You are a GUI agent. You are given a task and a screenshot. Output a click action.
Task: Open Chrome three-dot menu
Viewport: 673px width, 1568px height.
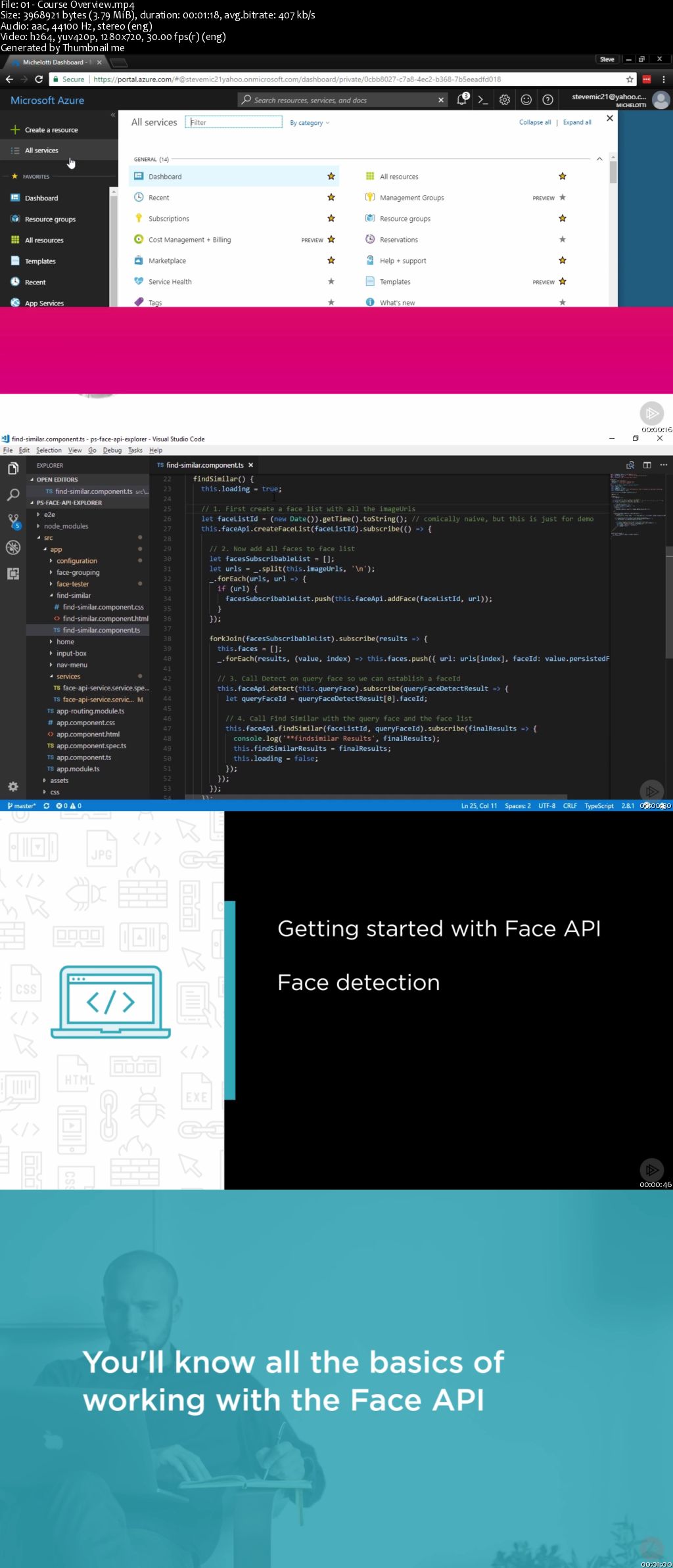point(663,79)
